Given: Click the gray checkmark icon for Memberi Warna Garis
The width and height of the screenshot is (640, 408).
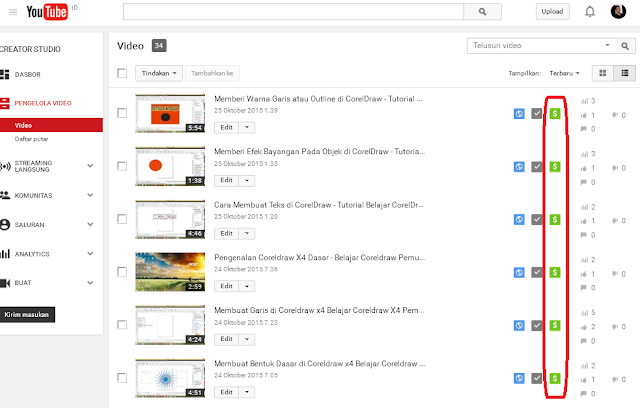Looking at the screenshot, I should [537, 113].
